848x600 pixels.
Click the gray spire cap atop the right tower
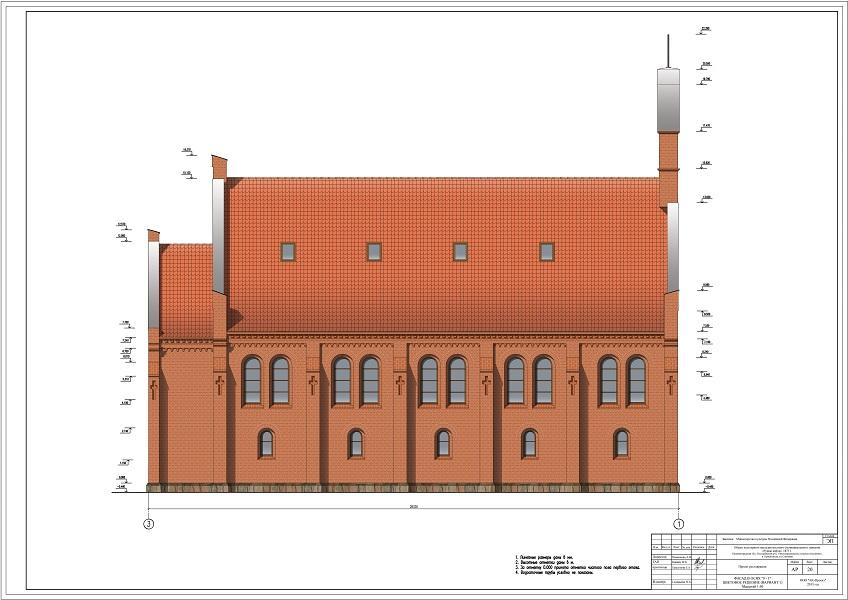[x=667, y=100]
